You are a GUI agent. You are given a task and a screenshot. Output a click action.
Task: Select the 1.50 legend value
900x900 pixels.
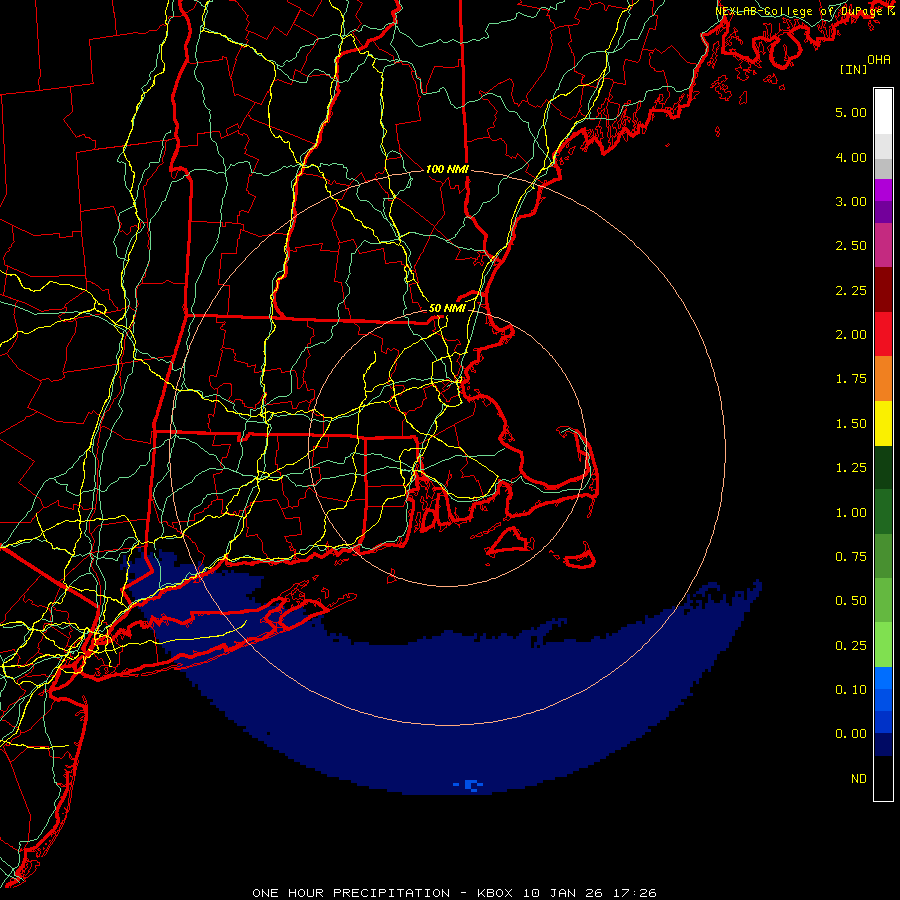click(851, 424)
